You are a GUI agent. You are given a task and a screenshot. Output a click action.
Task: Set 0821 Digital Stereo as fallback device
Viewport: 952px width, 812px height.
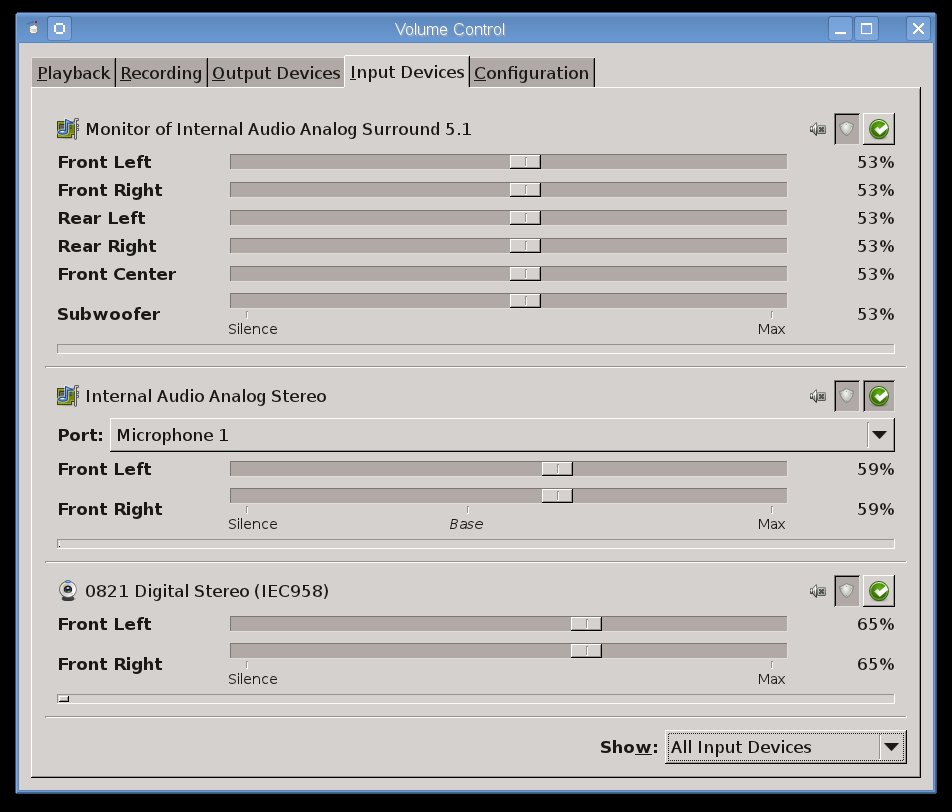point(879,591)
